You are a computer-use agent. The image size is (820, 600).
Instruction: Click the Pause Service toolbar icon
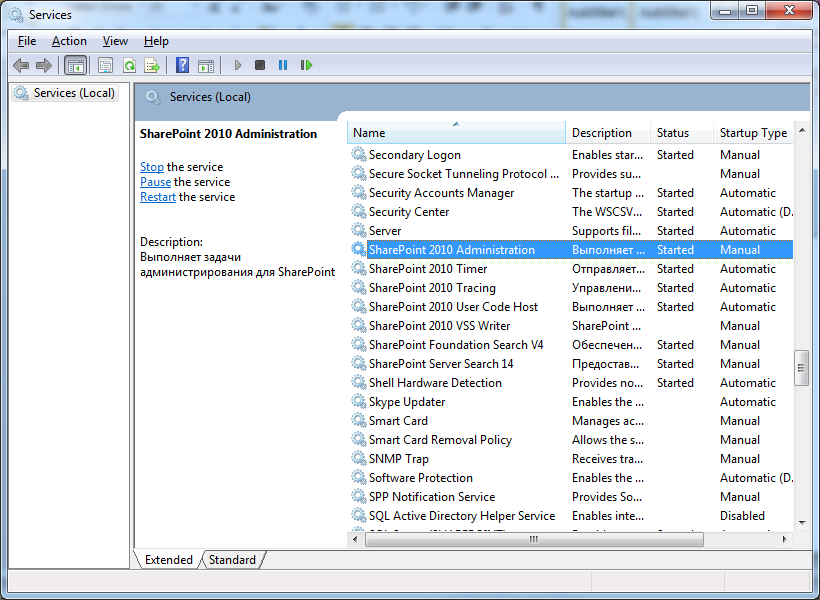coord(283,65)
